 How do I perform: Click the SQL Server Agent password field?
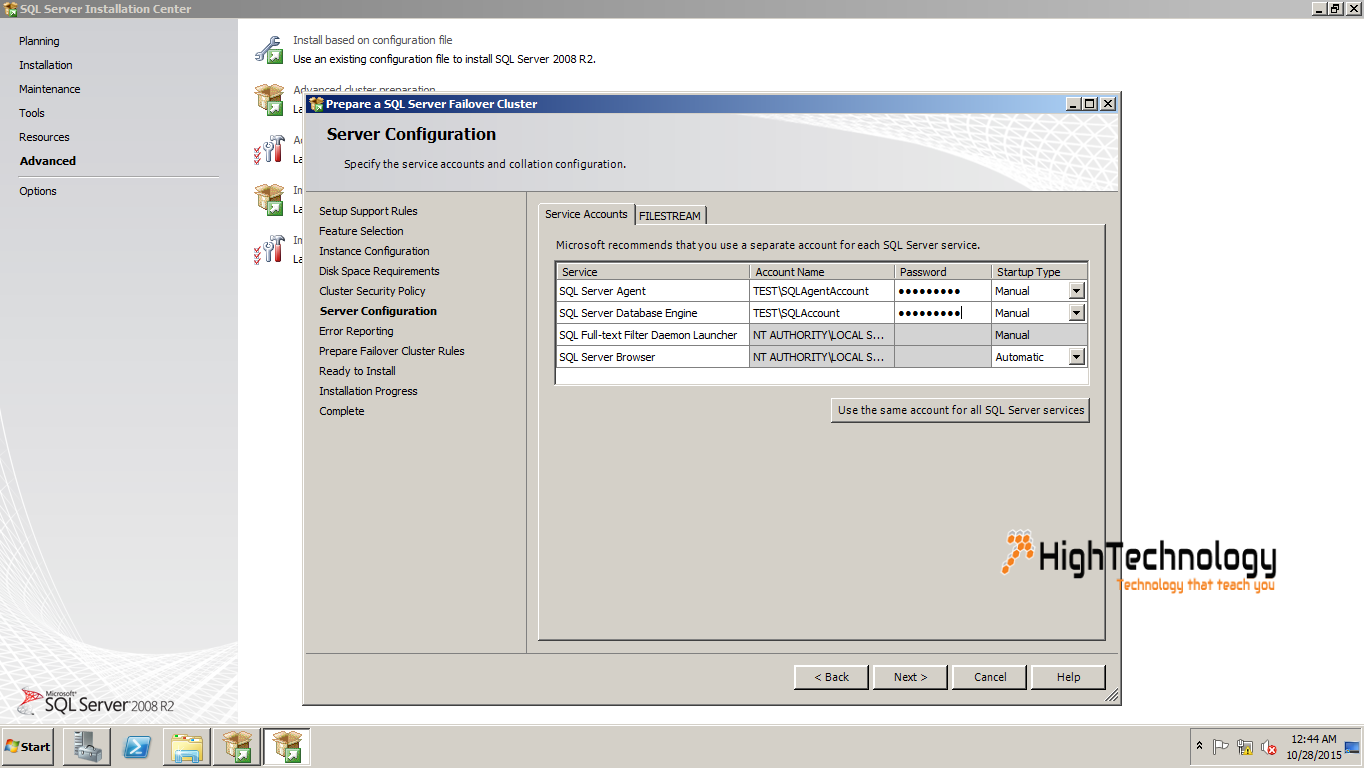(x=943, y=291)
